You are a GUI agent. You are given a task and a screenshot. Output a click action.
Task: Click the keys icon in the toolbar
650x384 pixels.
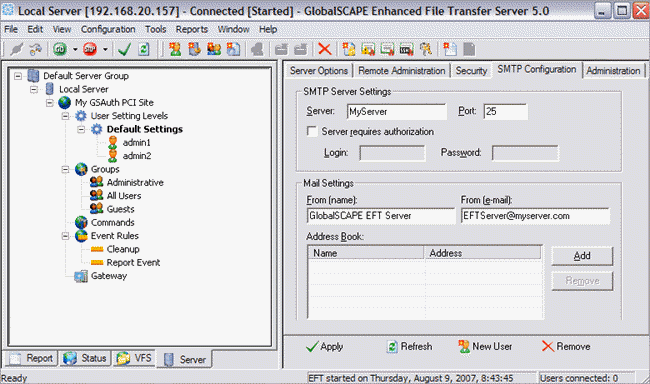pos(426,49)
